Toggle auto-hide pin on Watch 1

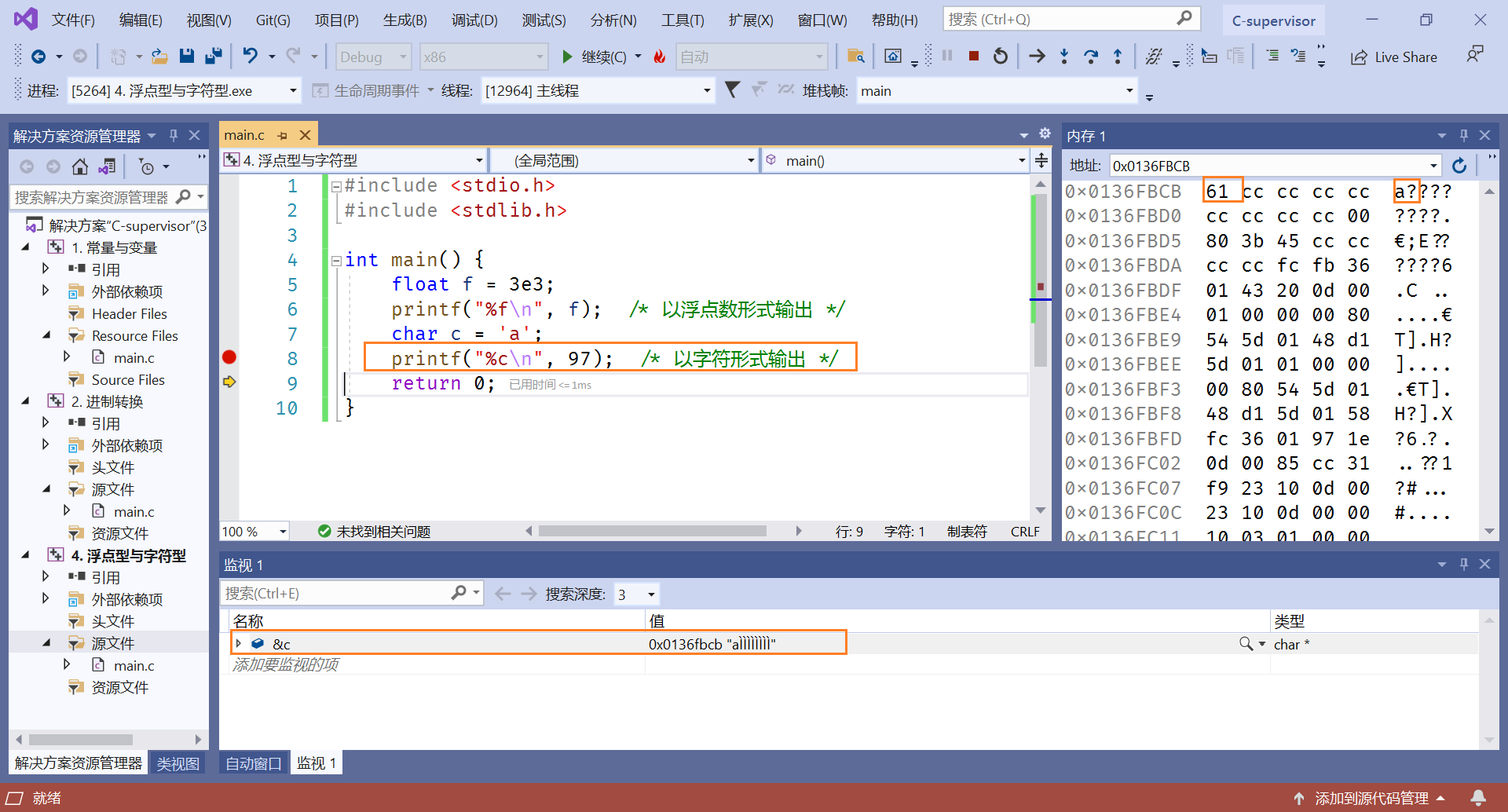click(x=1464, y=564)
